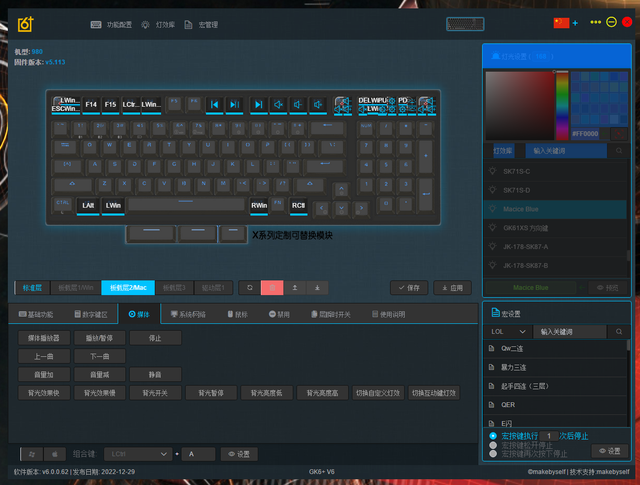This screenshot has width=640, height=485.
Task: Select 宏按键执行 N 次后停止 radio
Action: pyautogui.click(x=493, y=436)
